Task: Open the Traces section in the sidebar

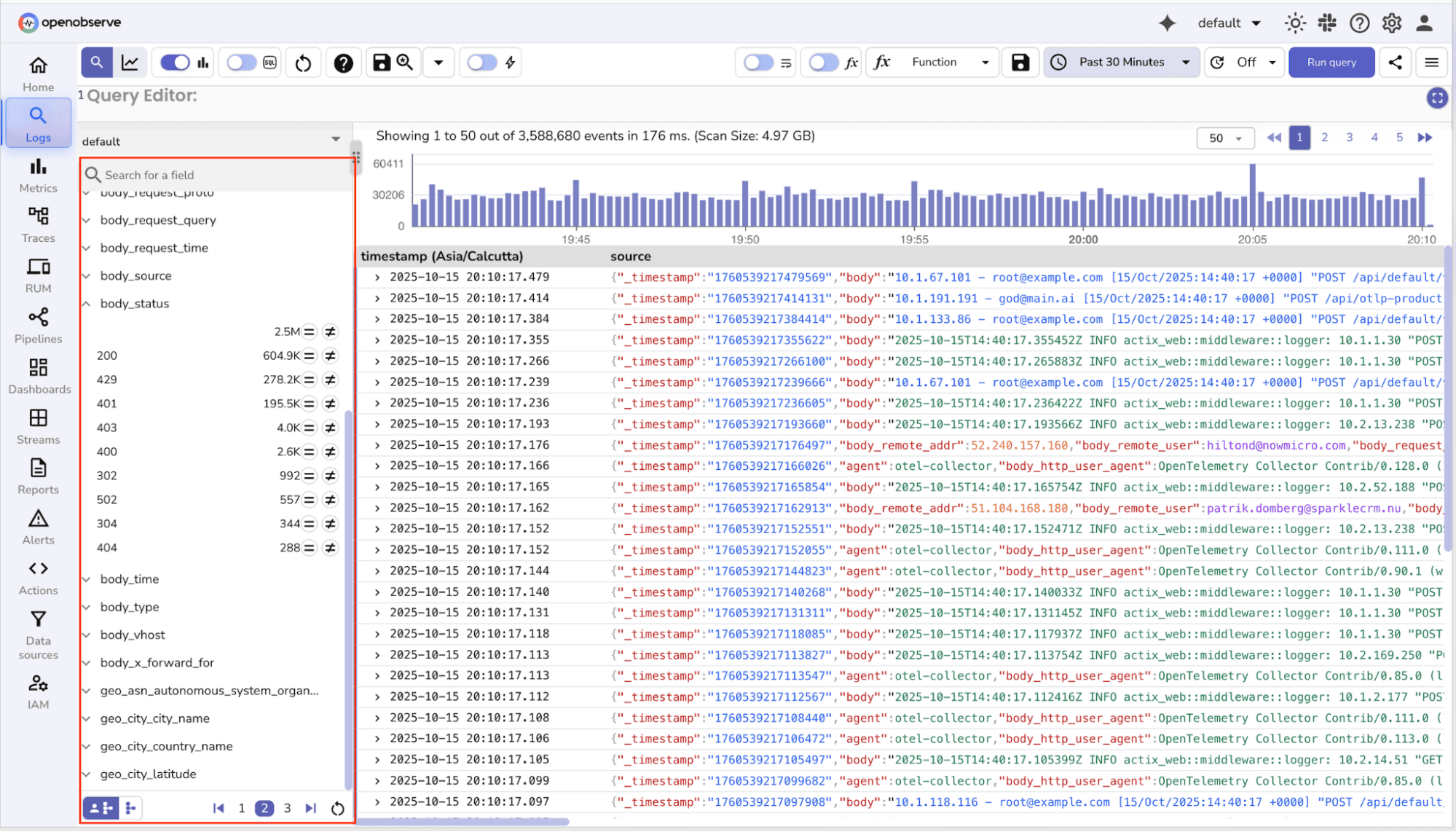Action: [38, 224]
